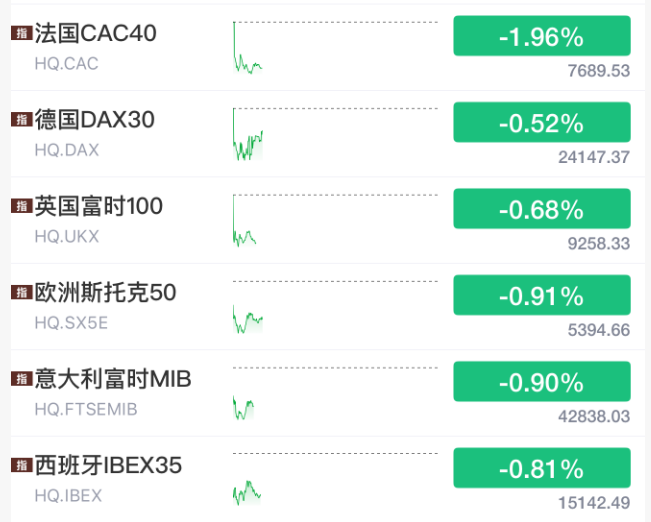This screenshot has height=522, width=651.
Task: Tap the -0.90% change button
Action: coord(541,381)
